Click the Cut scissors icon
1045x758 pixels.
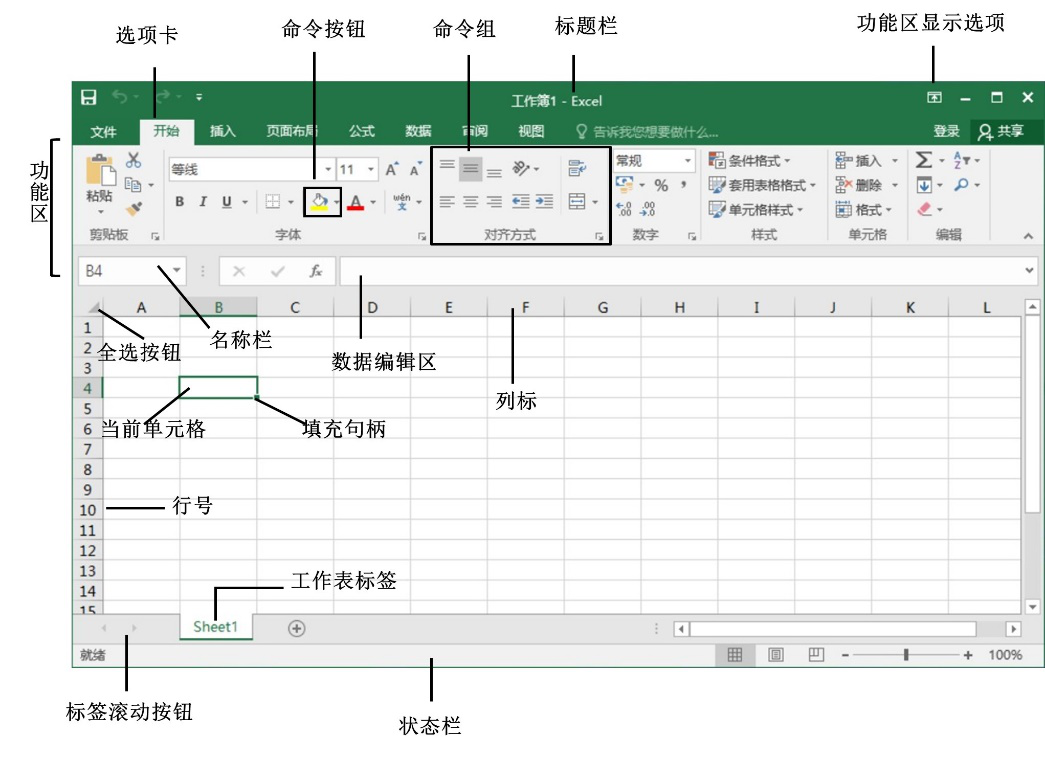click(133, 161)
